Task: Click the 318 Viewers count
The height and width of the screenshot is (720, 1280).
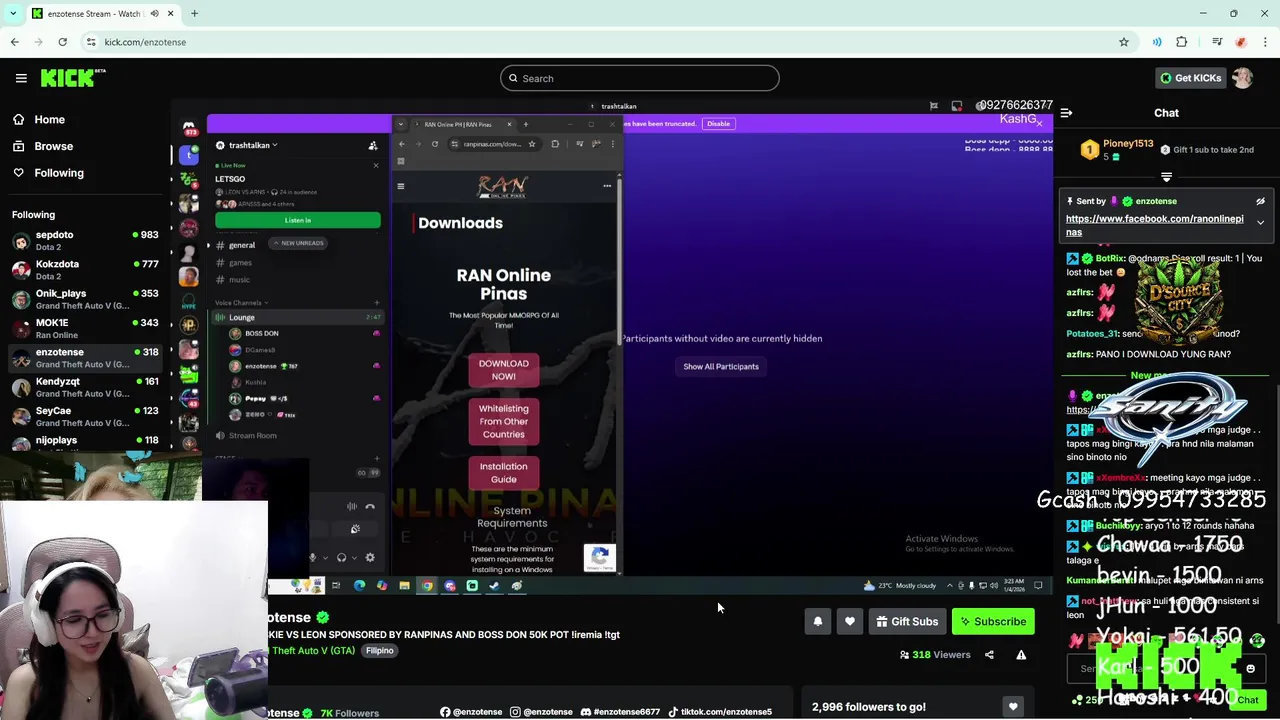Action: point(935,655)
